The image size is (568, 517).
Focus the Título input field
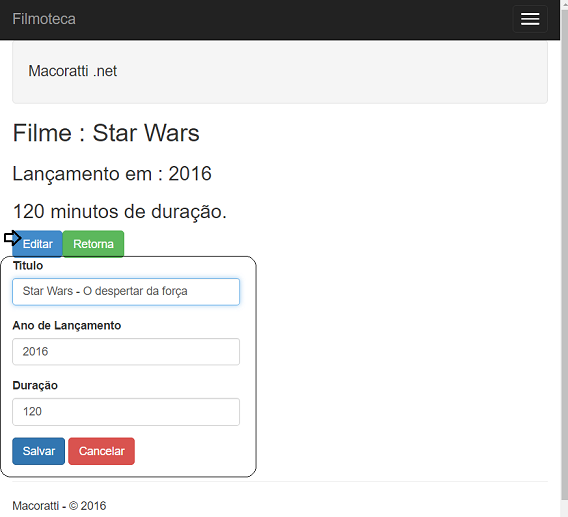coord(126,292)
